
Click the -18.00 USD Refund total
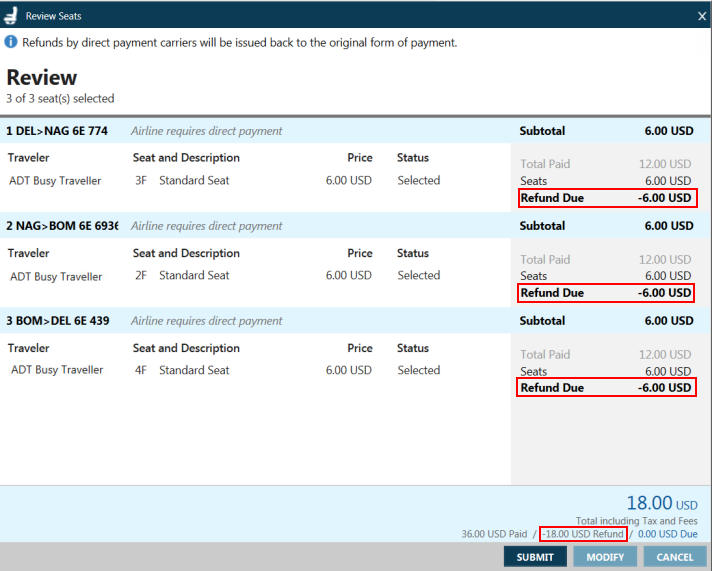pyautogui.click(x=583, y=534)
